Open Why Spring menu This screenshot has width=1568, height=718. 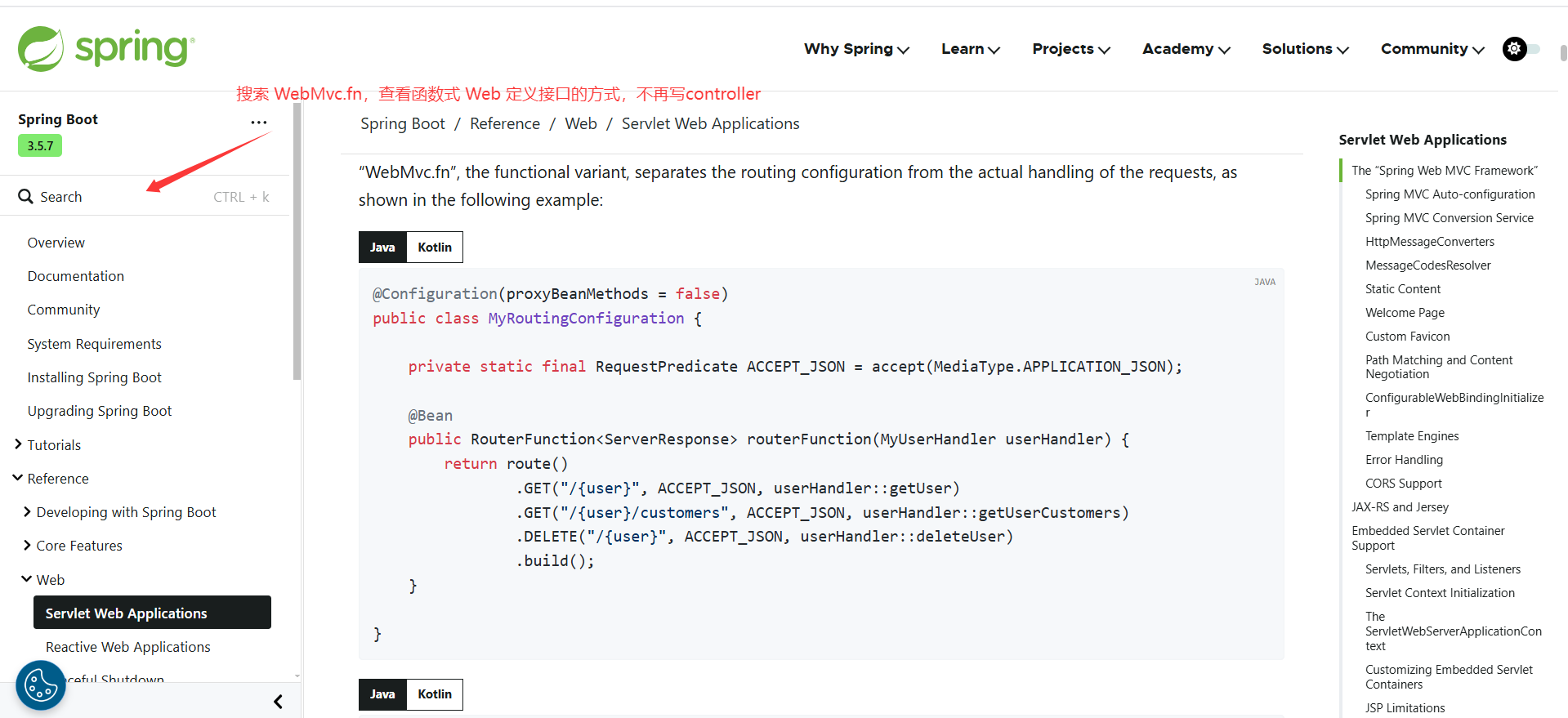[856, 49]
